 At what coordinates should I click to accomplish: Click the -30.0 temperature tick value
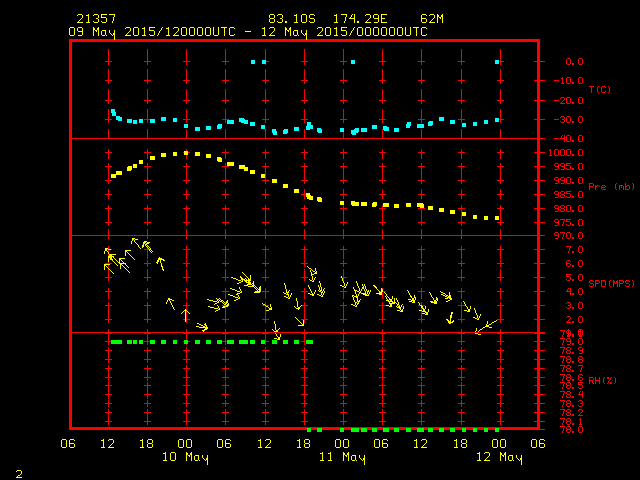click(x=569, y=120)
